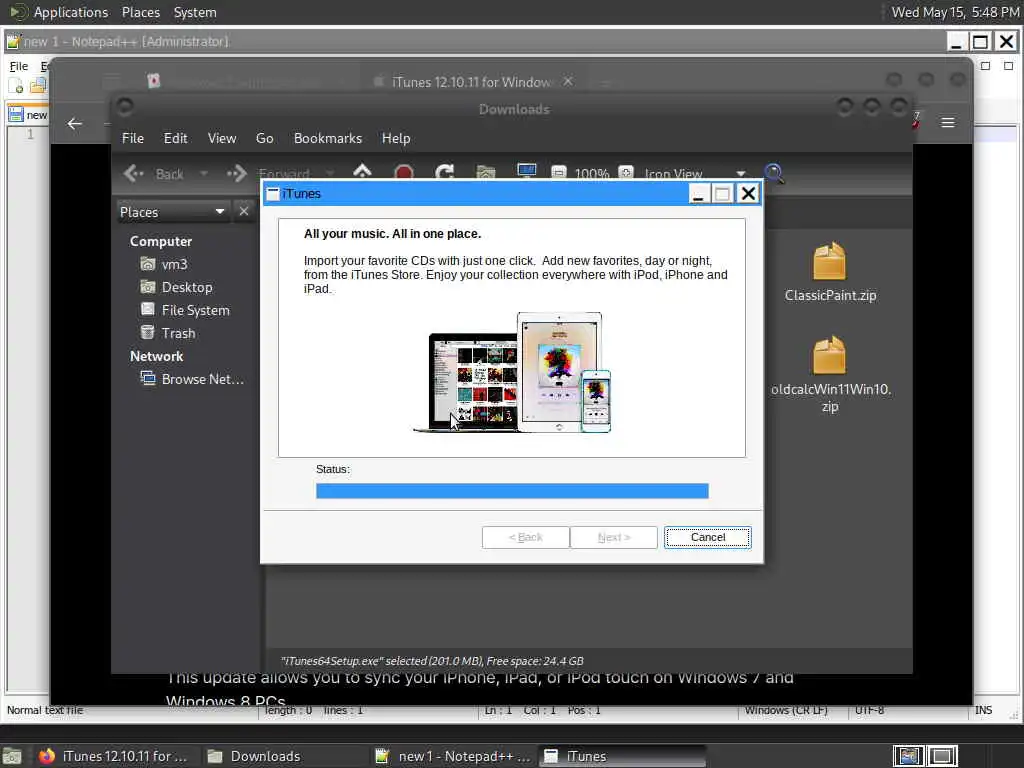1024x768 pixels.
Task: Click the iTunes installer title bar icon
Action: (272, 194)
